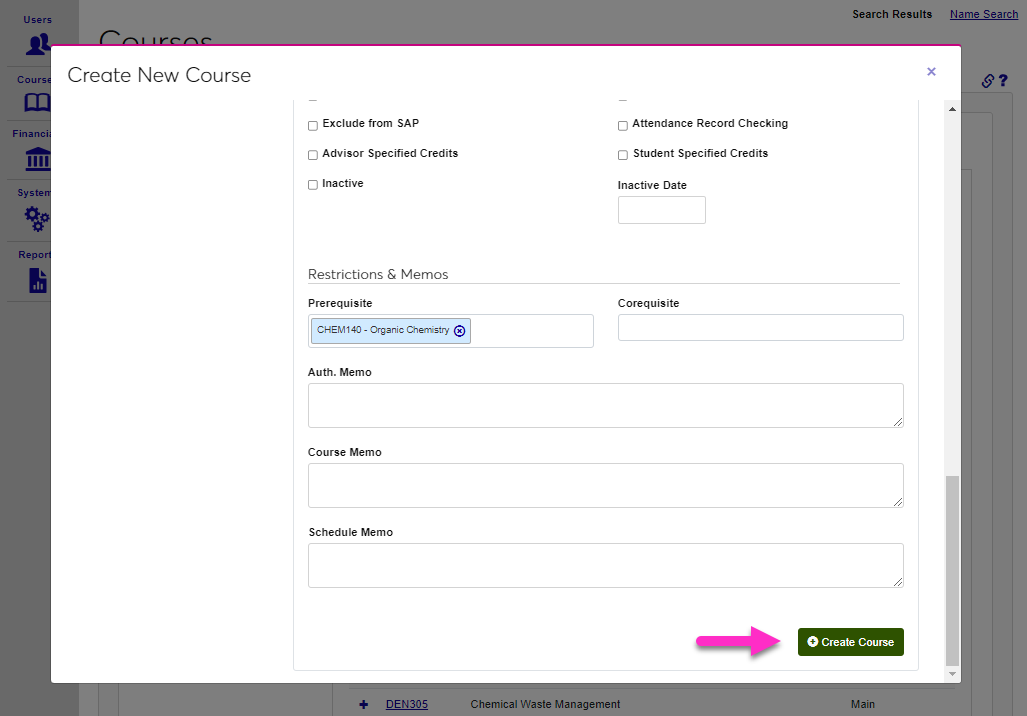
Task: Mark the course as Inactive
Action: (x=313, y=185)
